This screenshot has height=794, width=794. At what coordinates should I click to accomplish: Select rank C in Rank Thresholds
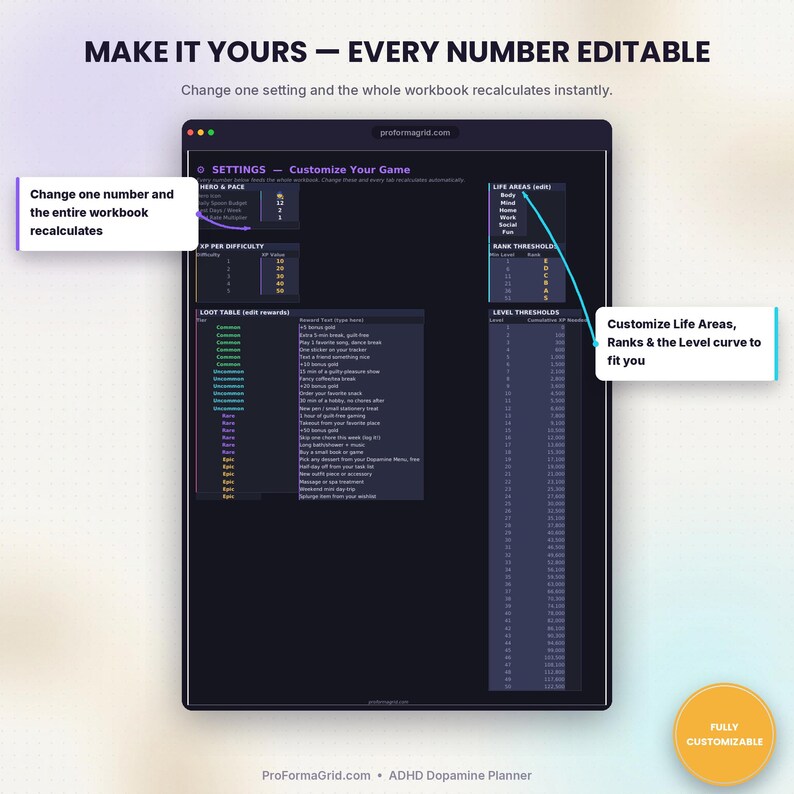pos(546,276)
